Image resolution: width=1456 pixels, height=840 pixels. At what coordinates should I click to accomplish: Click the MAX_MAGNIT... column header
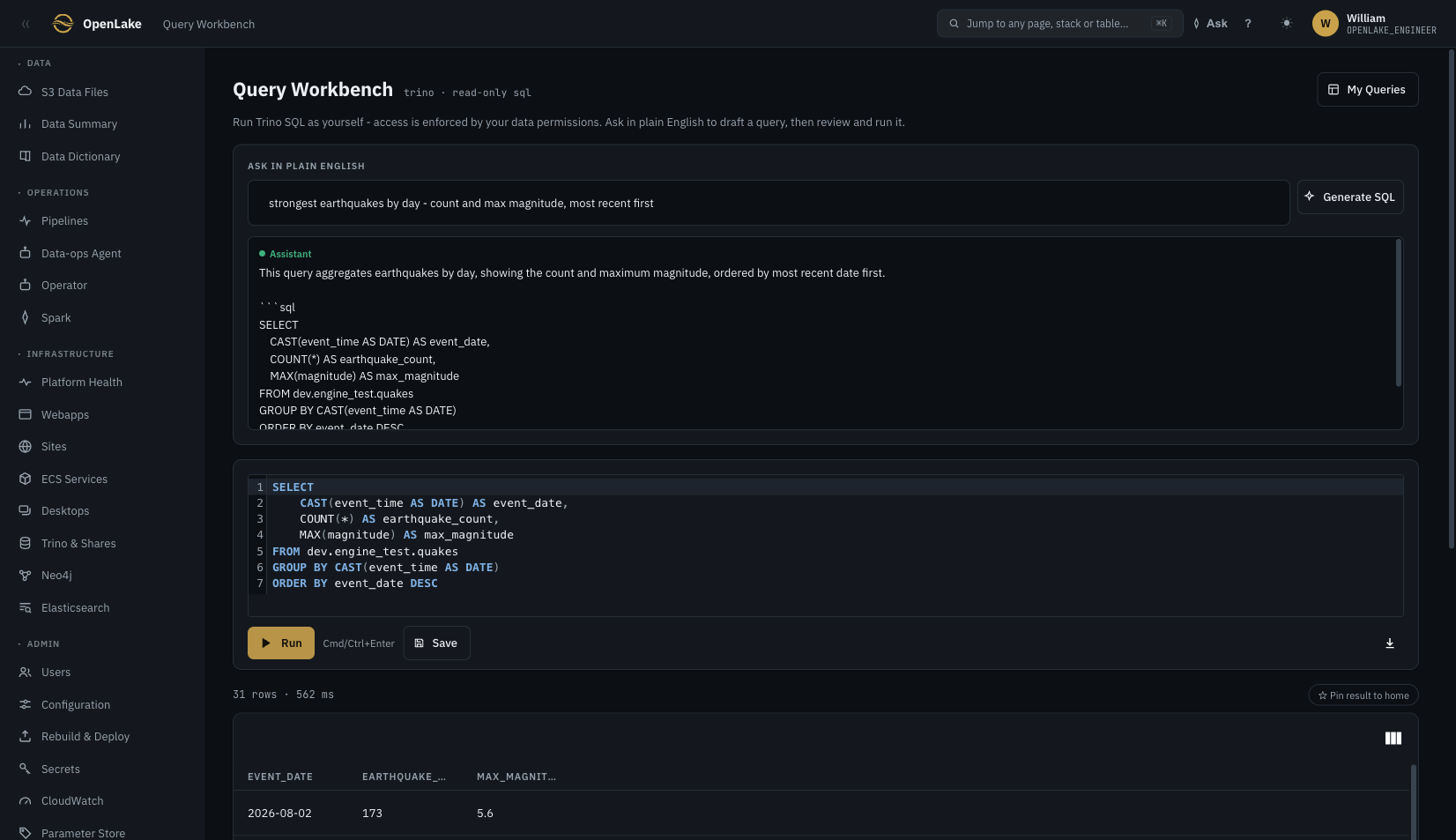(516, 777)
